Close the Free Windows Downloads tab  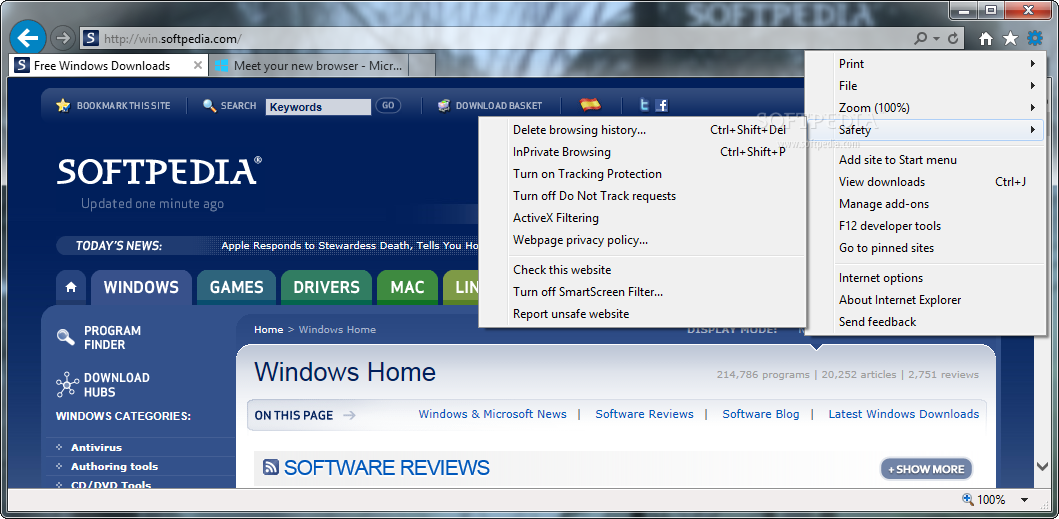(198, 66)
